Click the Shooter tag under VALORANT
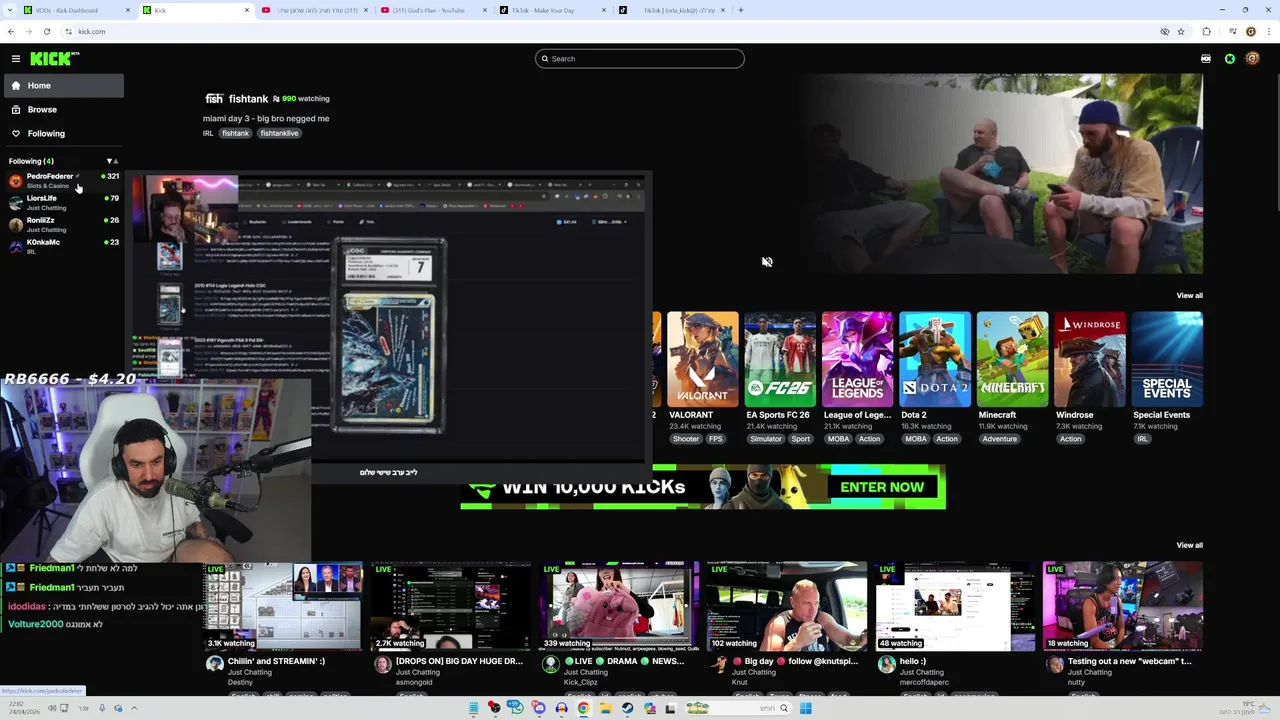1280x720 pixels. click(686, 439)
